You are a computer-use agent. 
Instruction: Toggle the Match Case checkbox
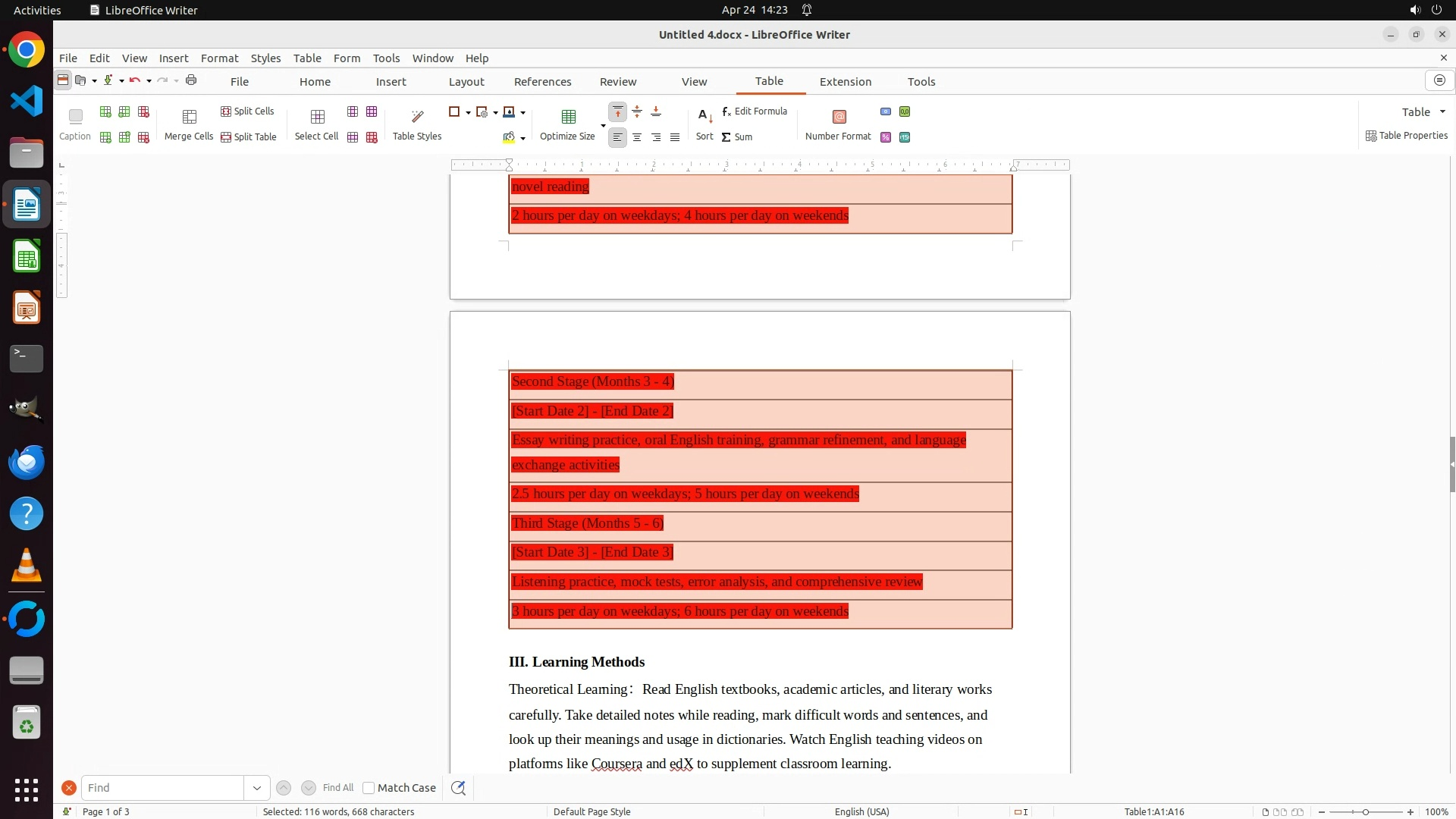click(369, 788)
